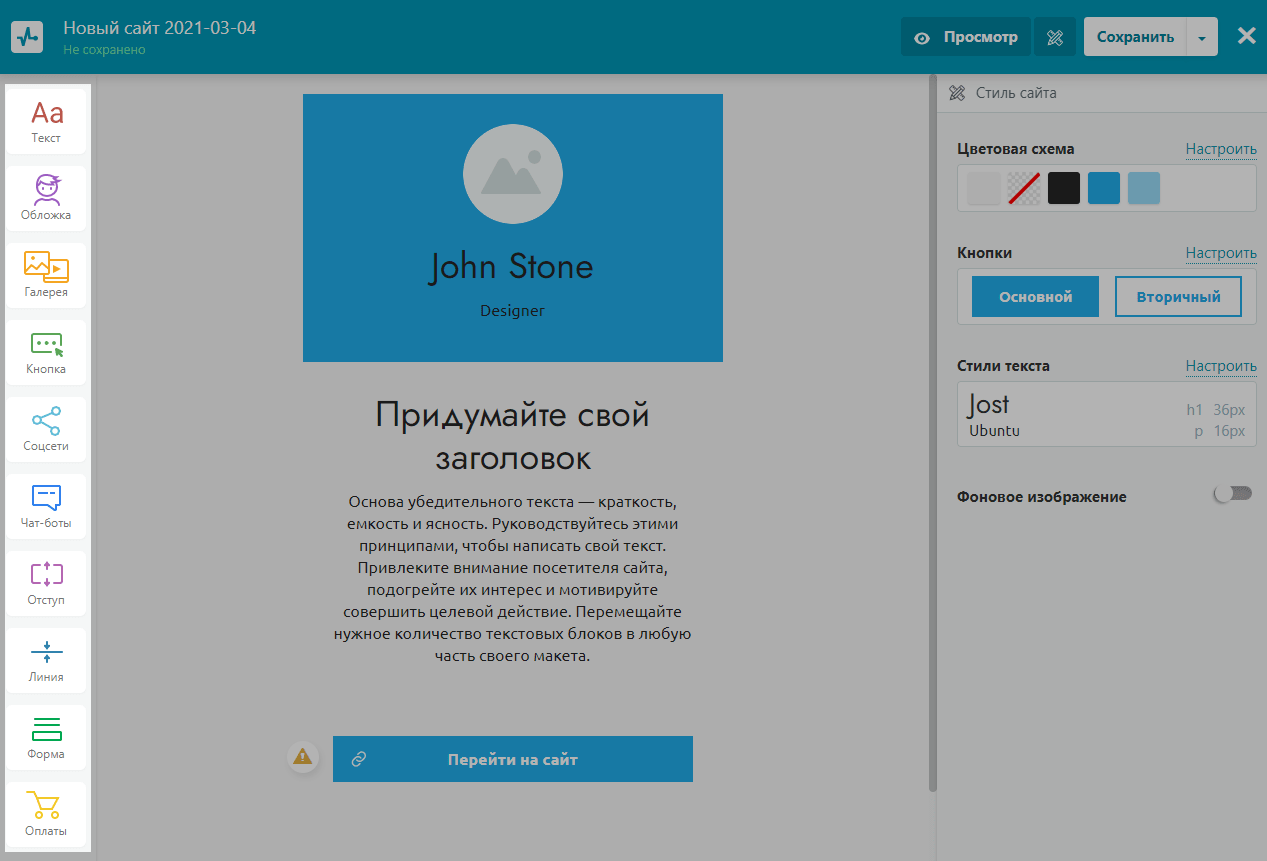Add a Линия divider block
1267x861 pixels.
(46, 660)
